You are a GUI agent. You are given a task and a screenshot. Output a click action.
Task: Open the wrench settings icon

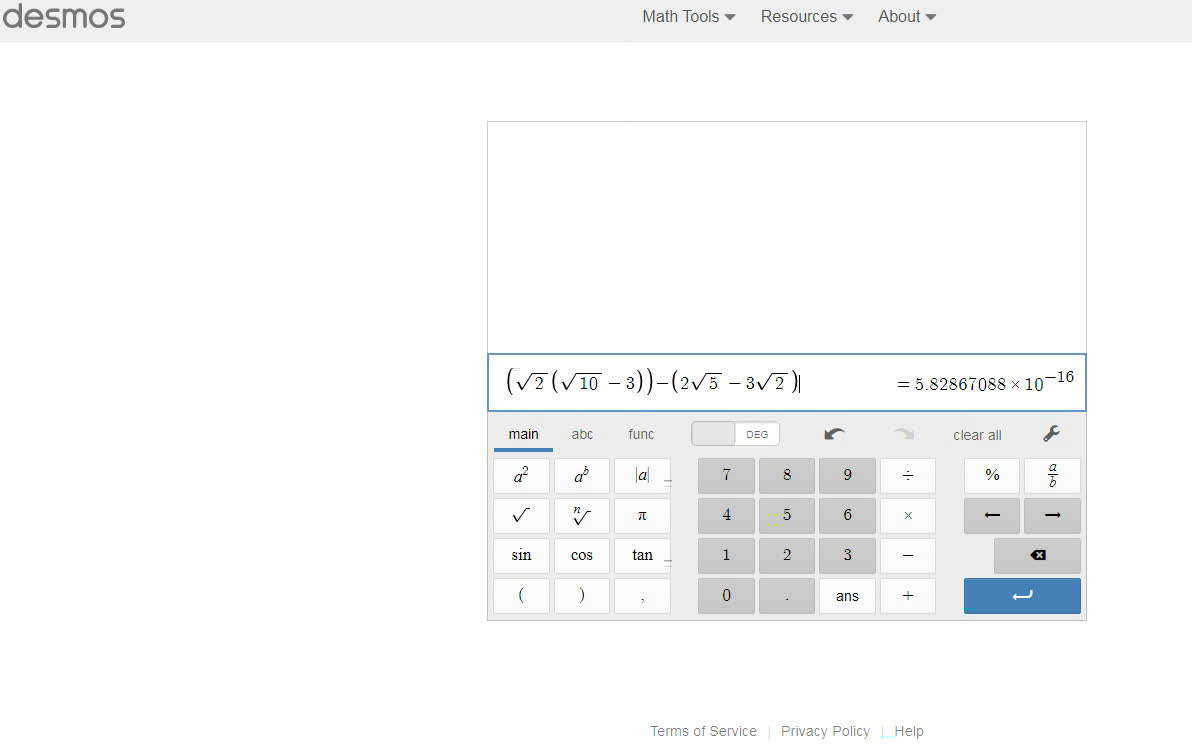(x=1051, y=434)
